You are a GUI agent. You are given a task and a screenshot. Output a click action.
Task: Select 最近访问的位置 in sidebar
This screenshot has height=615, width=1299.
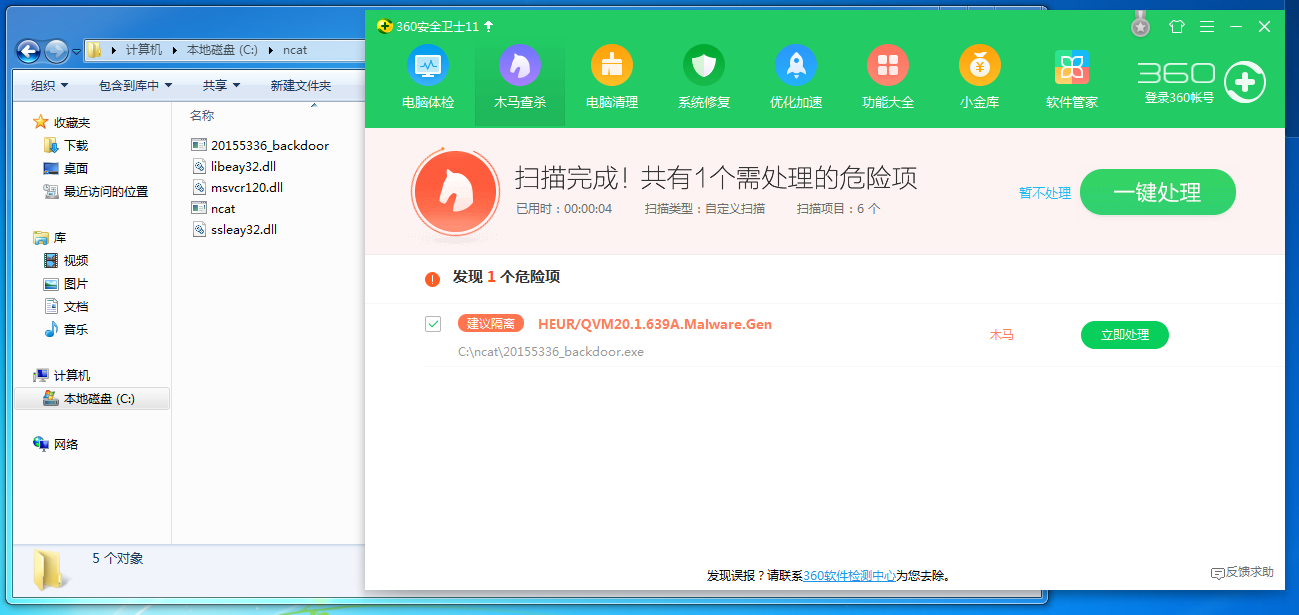tap(96, 191)
